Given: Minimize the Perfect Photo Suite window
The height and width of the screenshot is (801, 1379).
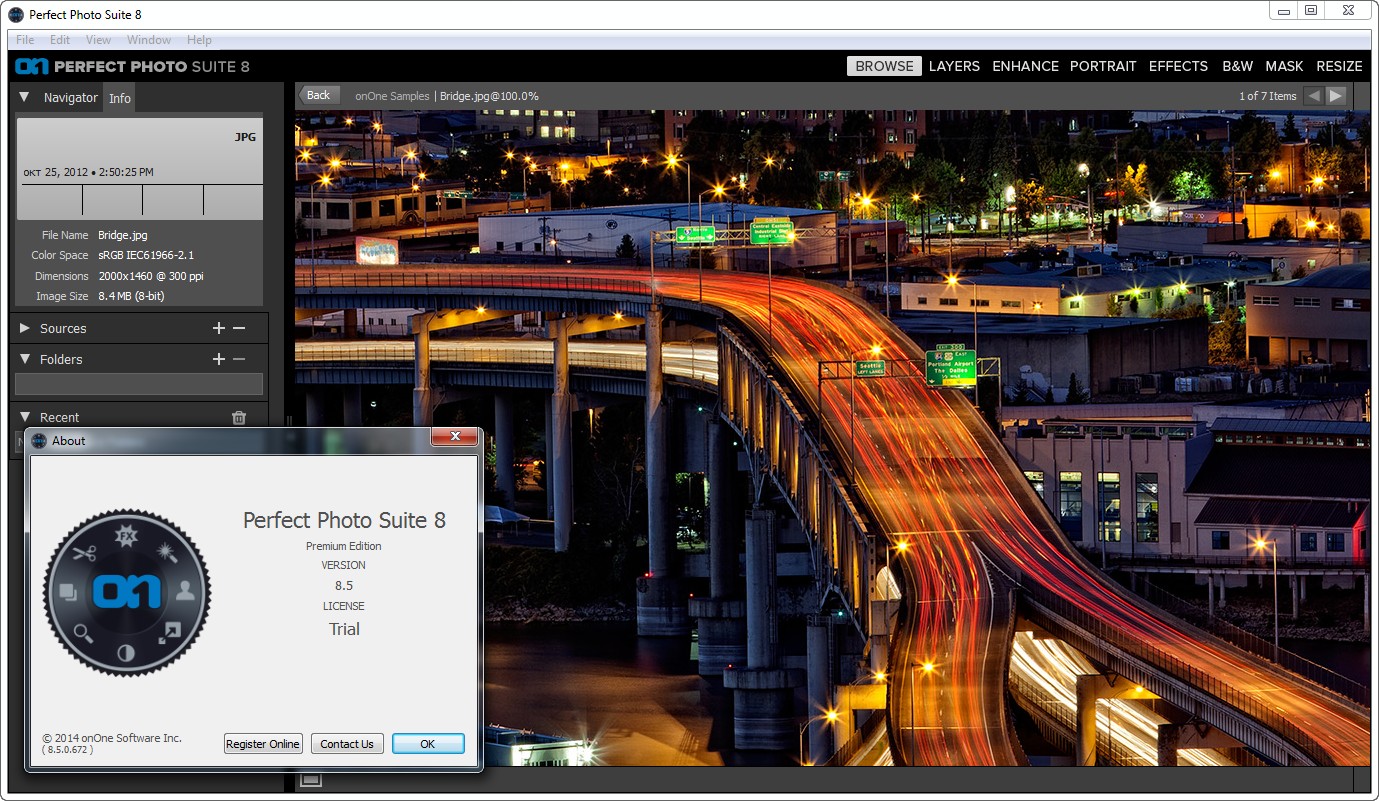Looking at the screenshot, I should coord(1284,10).
